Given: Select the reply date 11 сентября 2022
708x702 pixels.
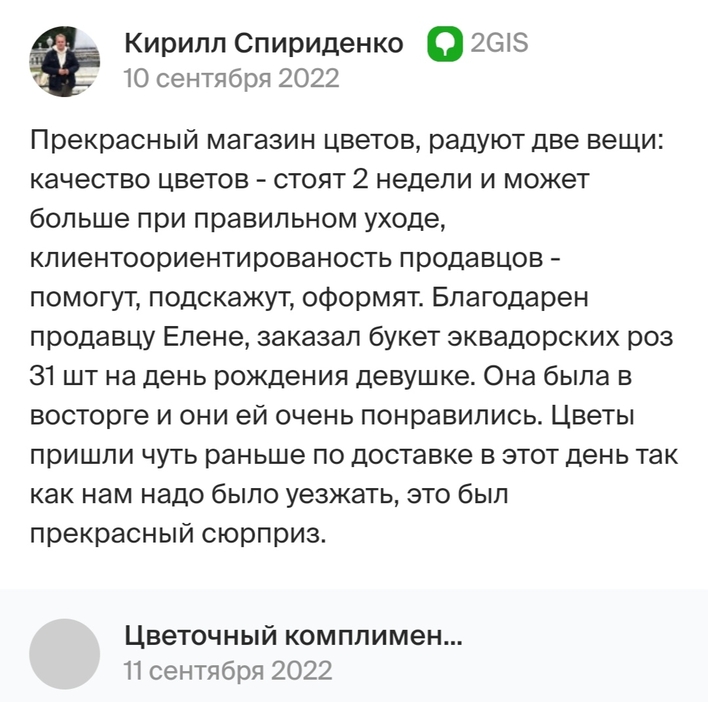Looking at the screenshot, I should coord(228,671).
